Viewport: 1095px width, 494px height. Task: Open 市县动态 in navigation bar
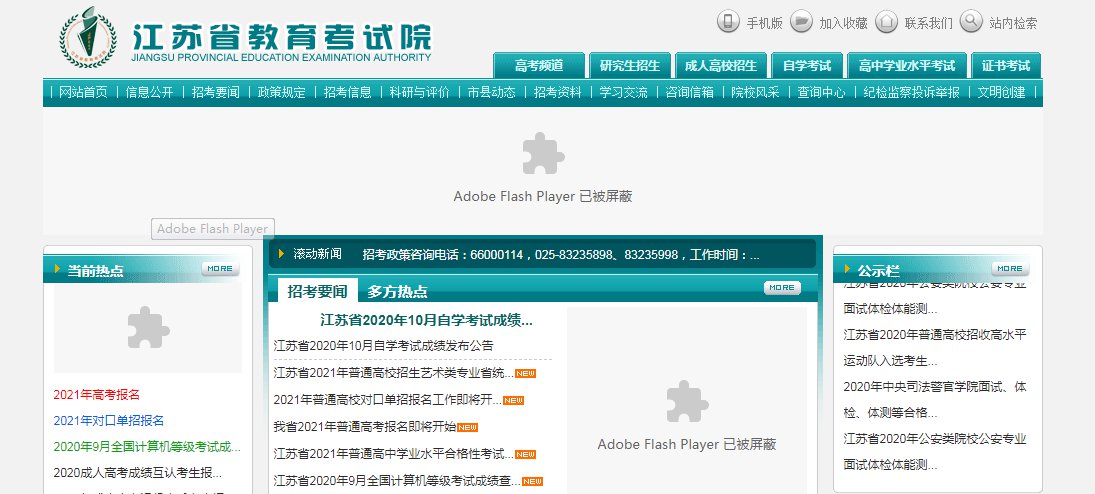tap(492, 92)
